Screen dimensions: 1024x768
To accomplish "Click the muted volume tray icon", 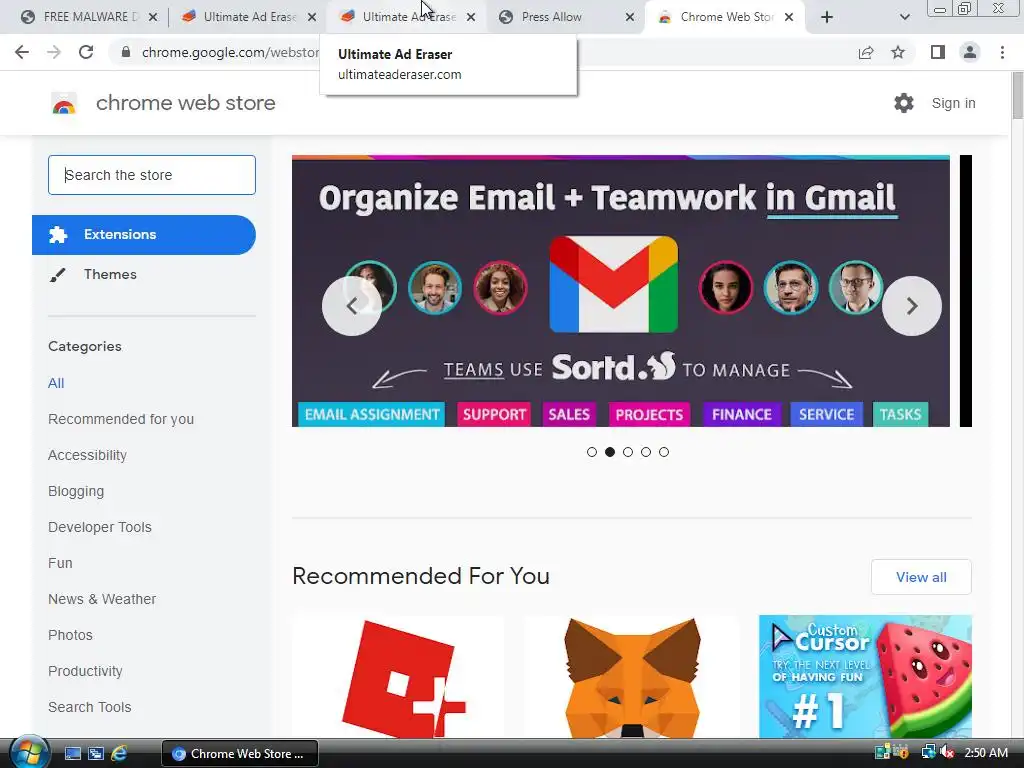I will (x=947, y=752).
